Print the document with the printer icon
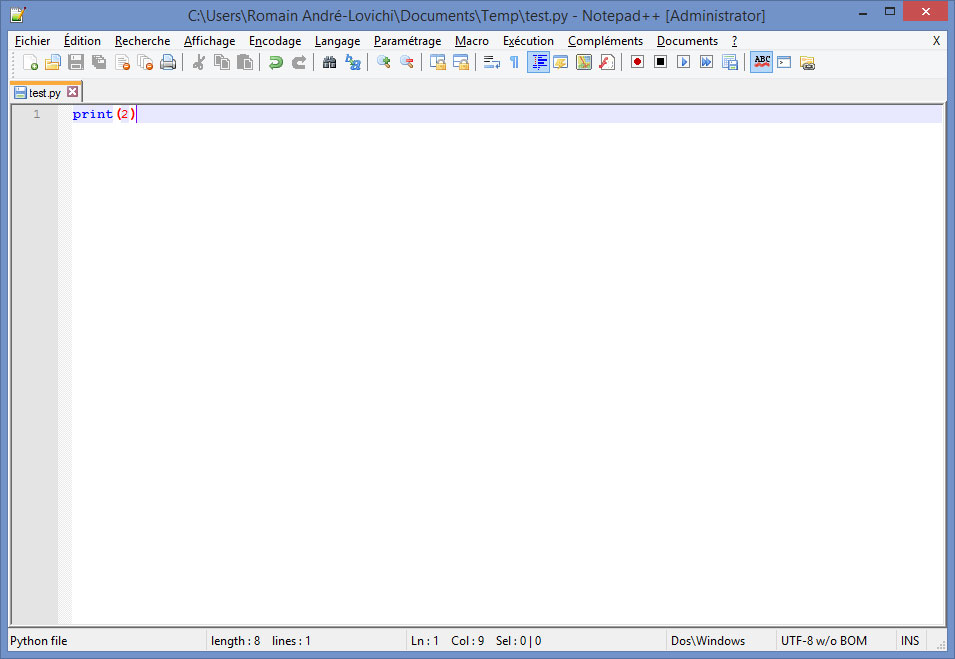Viewport: 955px width, 659px height. click(x=168, y=62)
